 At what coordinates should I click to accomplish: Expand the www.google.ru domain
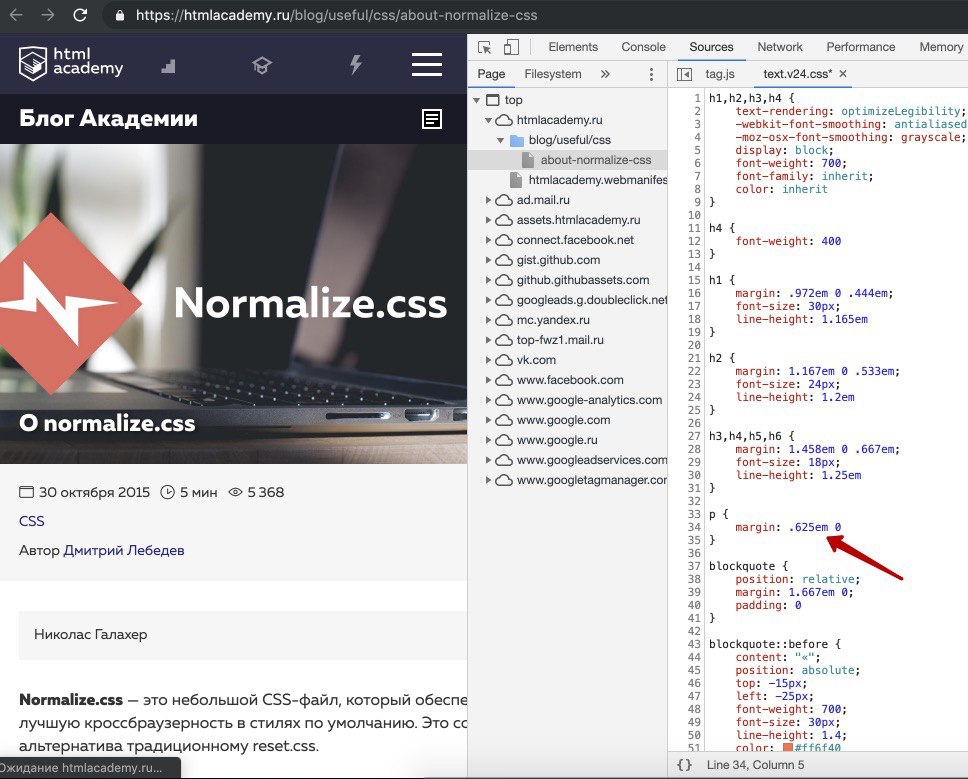488,440
